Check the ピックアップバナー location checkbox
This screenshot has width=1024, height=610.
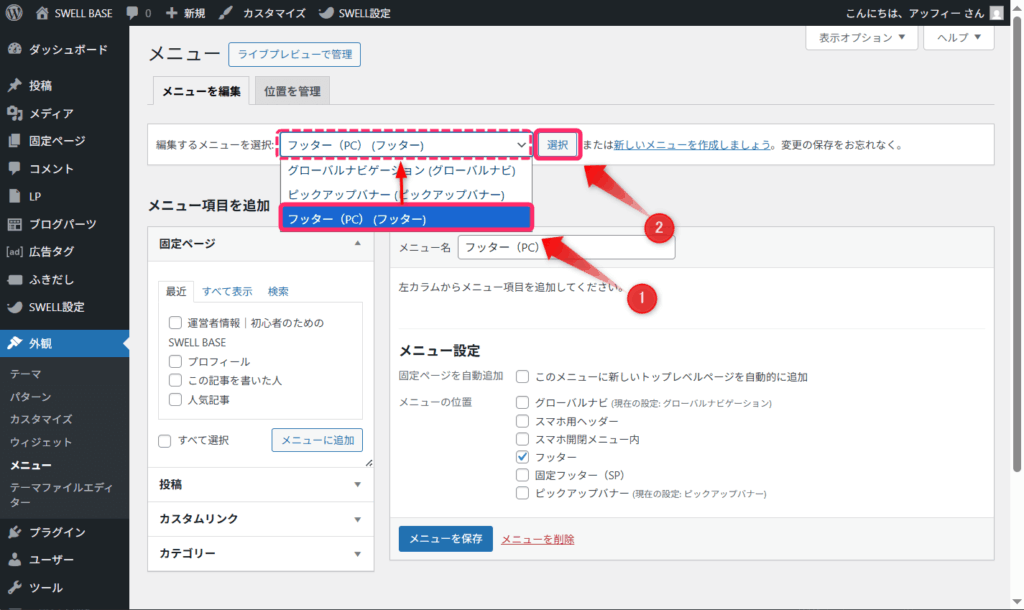(x=522, y=493)
